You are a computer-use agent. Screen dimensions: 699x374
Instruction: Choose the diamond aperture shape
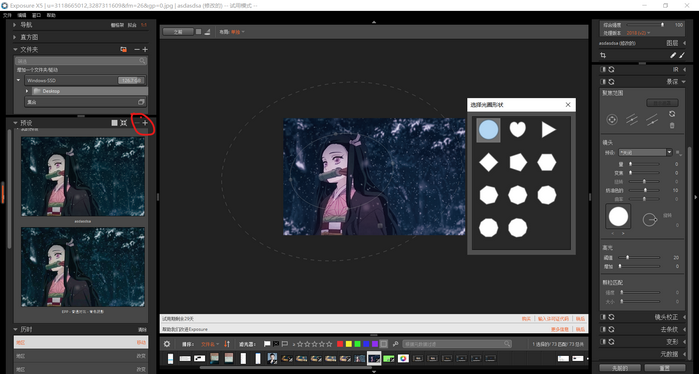[x=489, y=163]
